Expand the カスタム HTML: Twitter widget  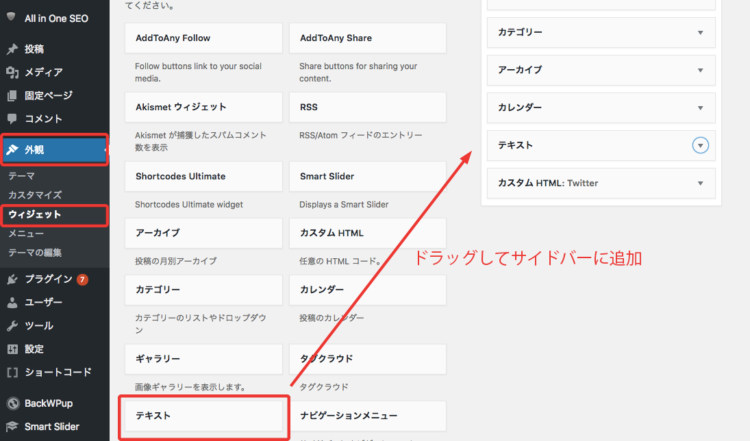pos(700,183)
